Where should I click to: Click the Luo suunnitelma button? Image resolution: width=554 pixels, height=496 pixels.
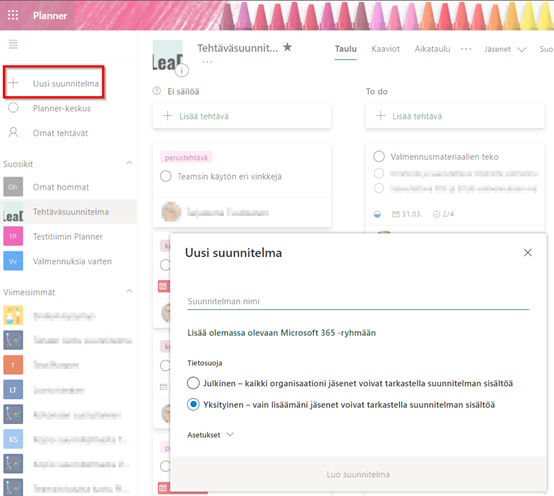click(x=358, y=474)
